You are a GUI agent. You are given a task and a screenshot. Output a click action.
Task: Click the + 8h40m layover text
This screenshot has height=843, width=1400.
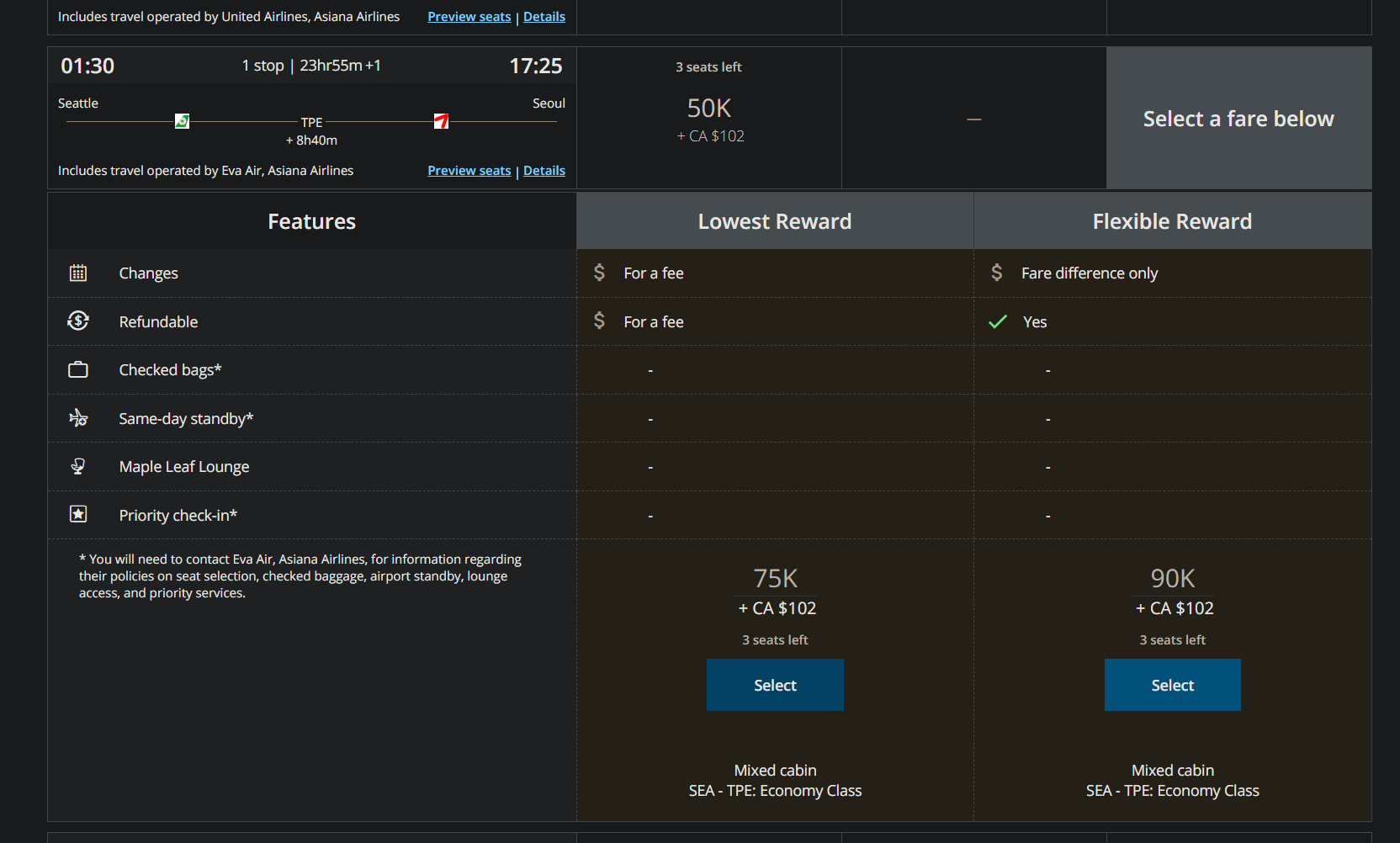pyautogui.click(x=311, y=140)
